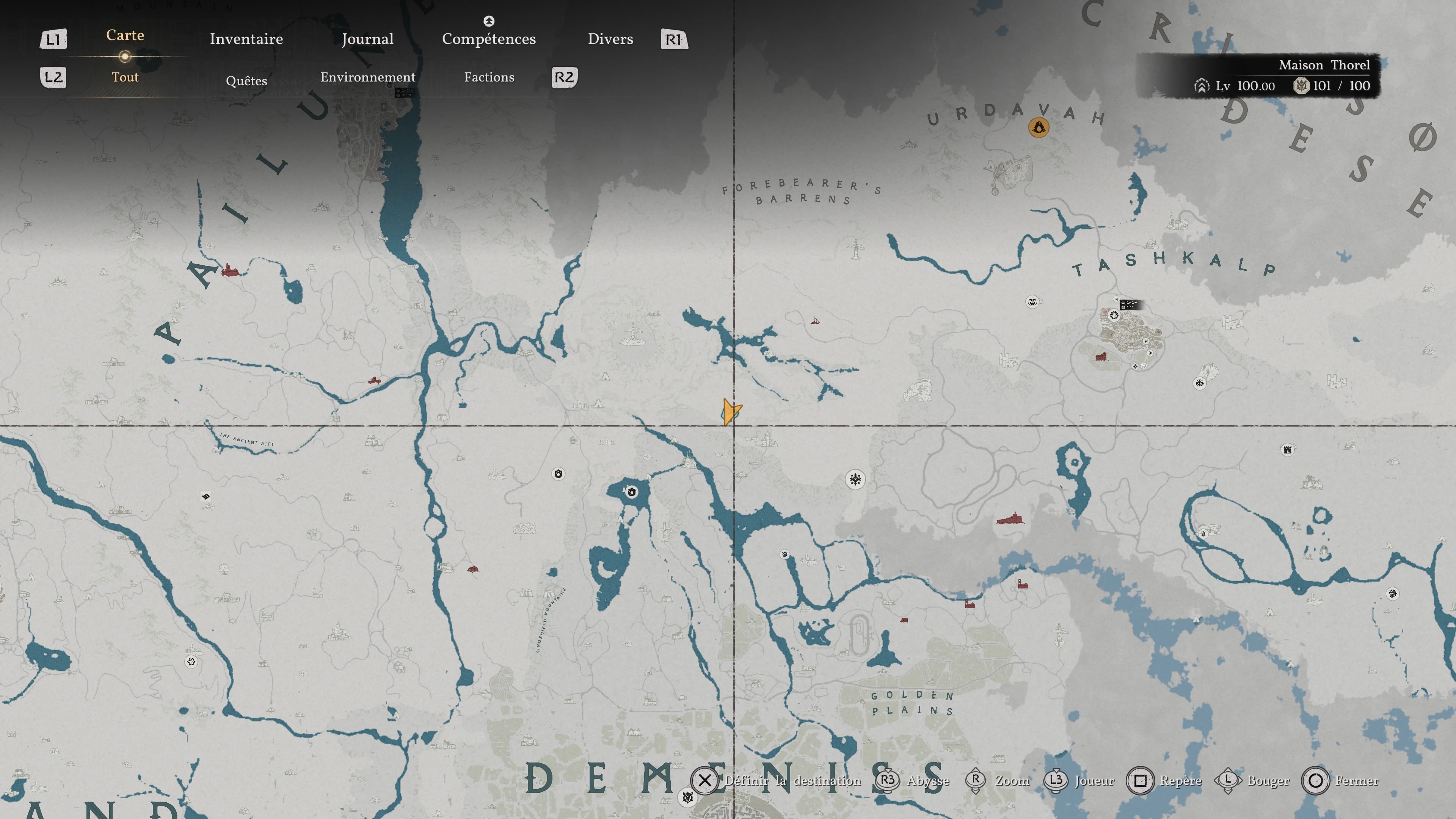Close the map with Fermer

1340,781
